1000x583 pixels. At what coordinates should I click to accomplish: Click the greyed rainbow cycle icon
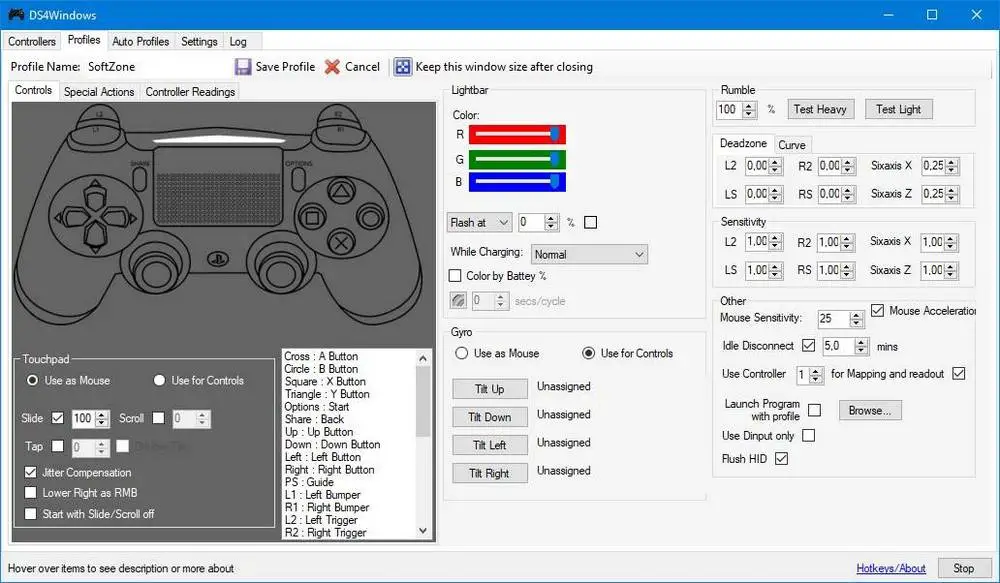[x=458, y=300]
